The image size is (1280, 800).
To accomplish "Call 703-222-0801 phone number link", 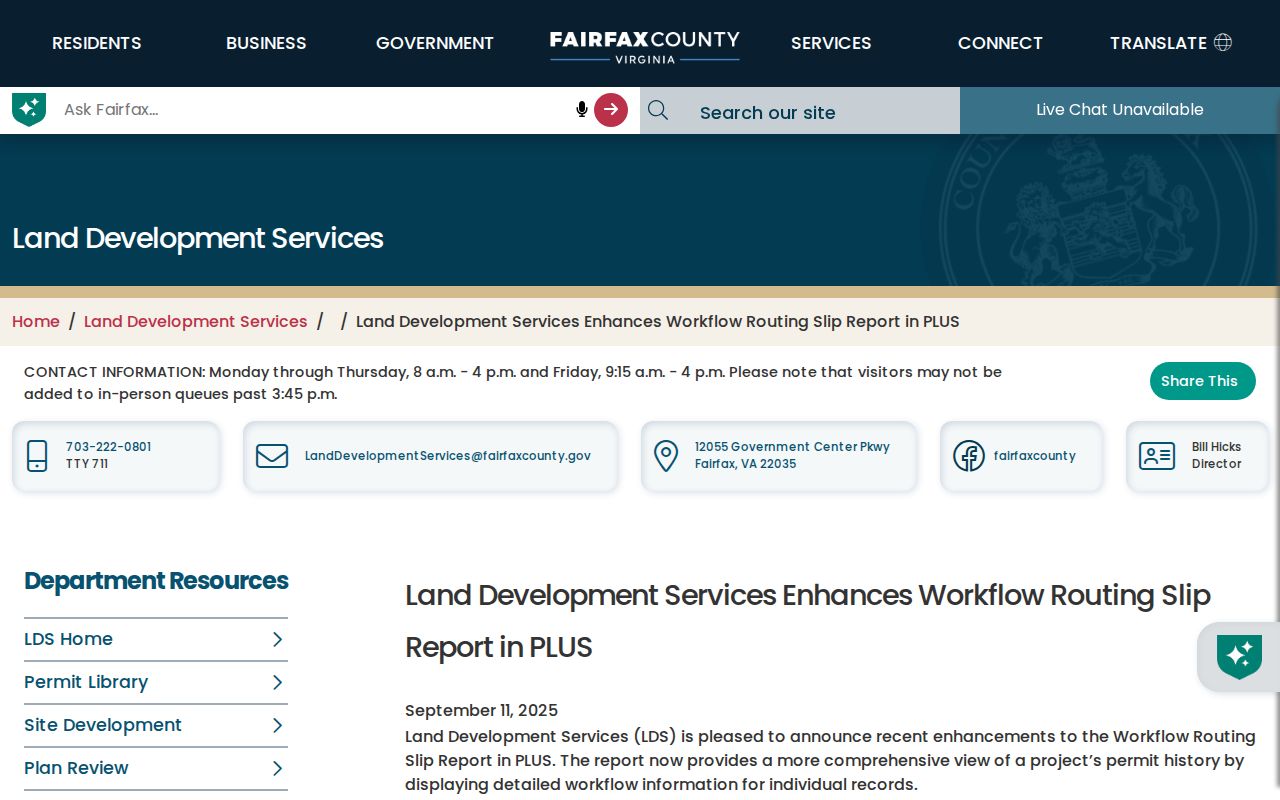I will (x=109, y=447).
